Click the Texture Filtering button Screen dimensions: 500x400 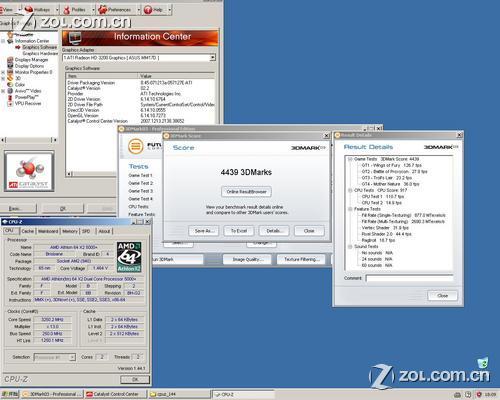click(301, 259)
